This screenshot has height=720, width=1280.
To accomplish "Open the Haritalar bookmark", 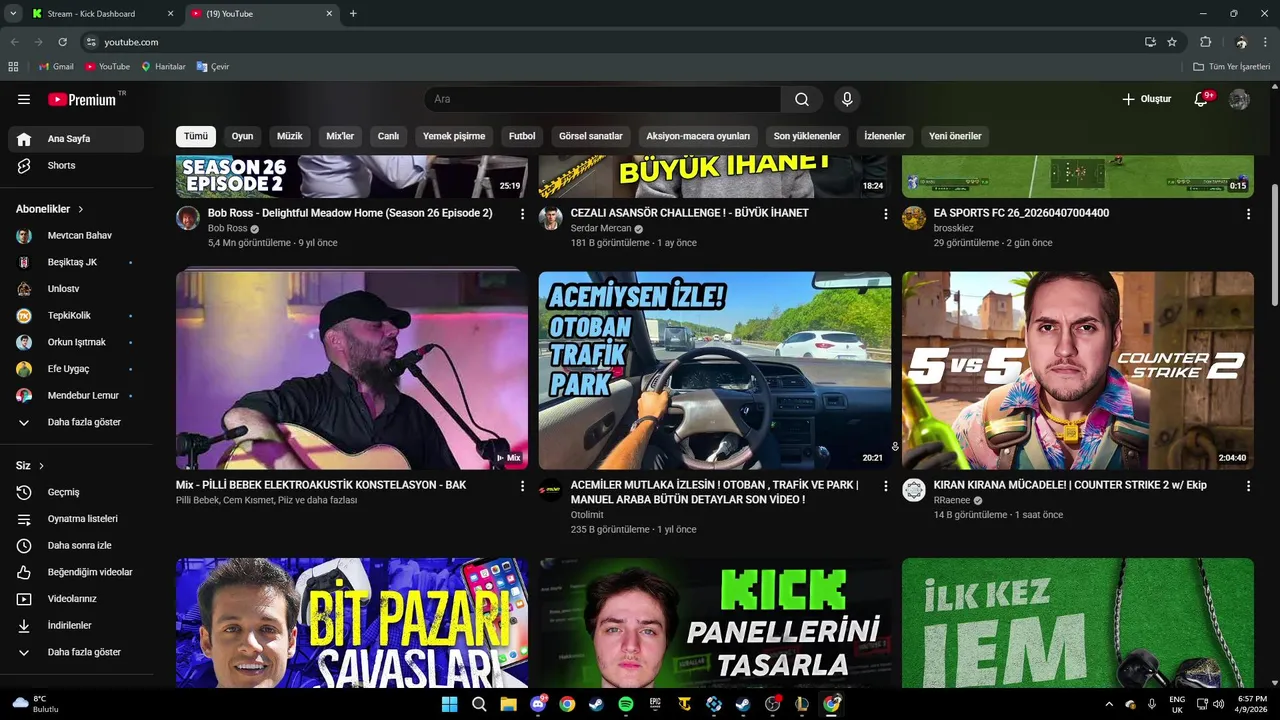I will [x=163, y=67].
